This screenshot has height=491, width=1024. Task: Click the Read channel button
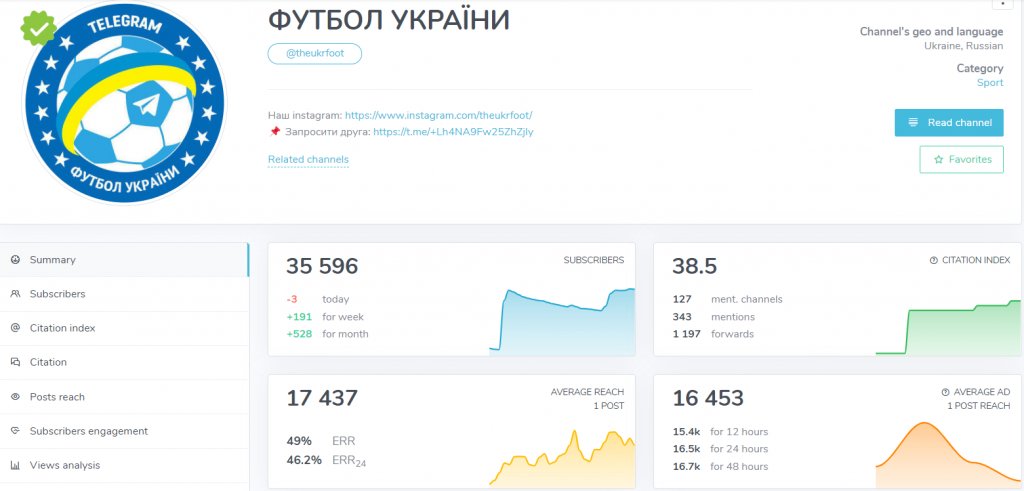(949, 123)
